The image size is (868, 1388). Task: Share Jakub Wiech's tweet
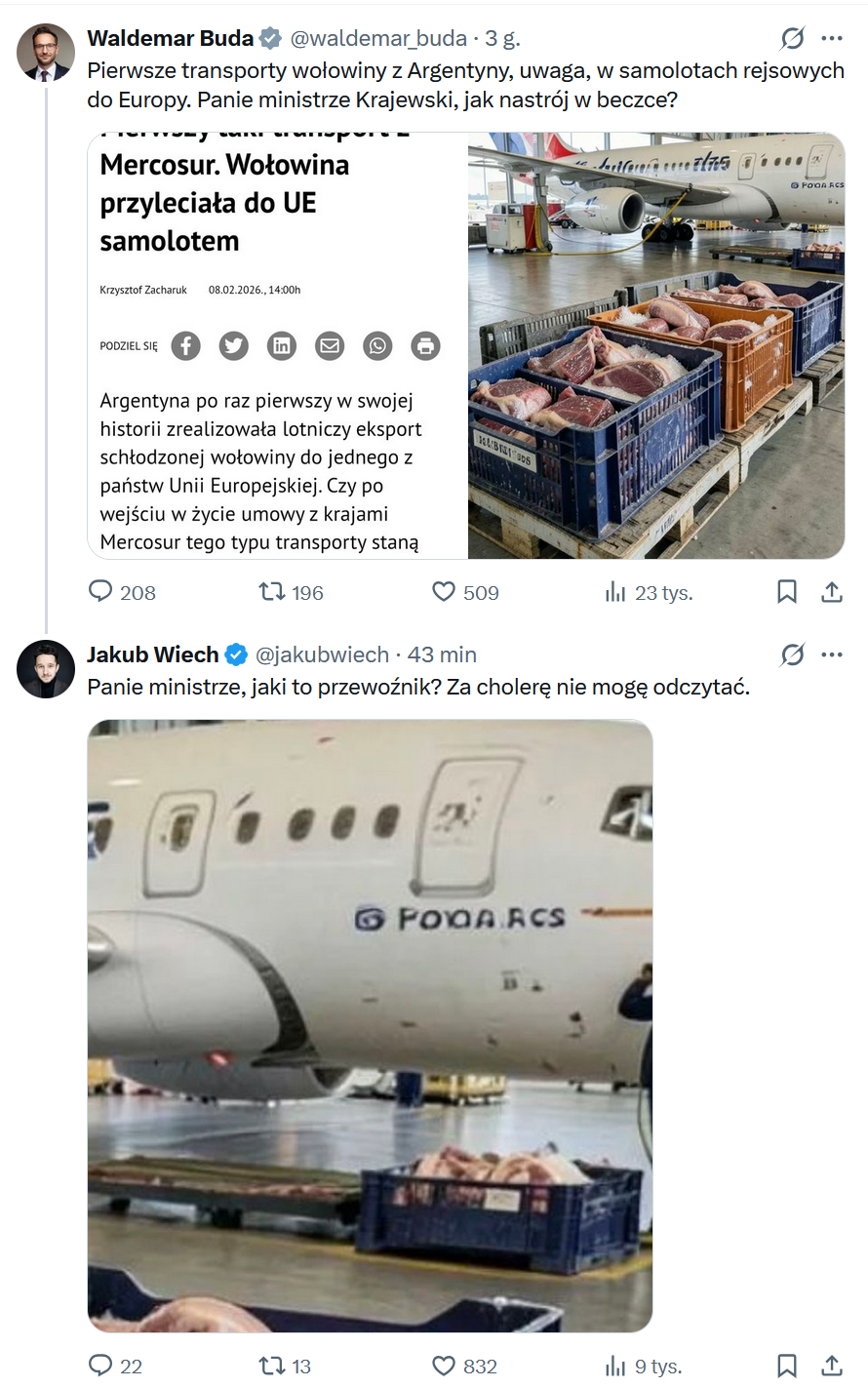click(x=832, y=1366)
